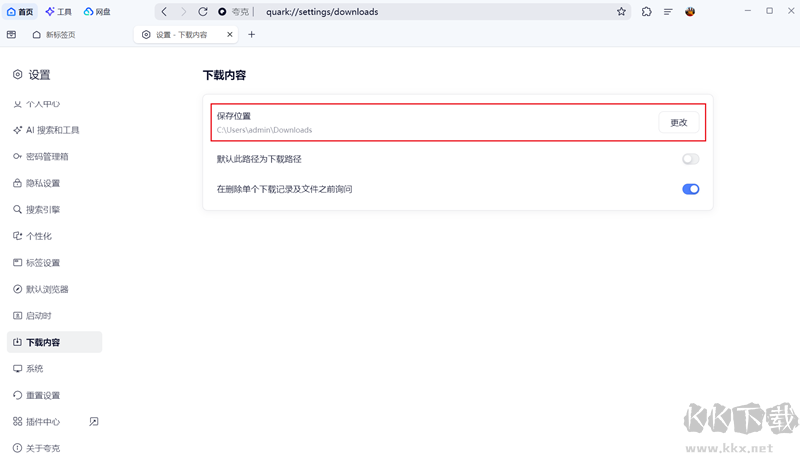
Task: Open 网盘 cloud drive
Action: click(x=97, y=12)
